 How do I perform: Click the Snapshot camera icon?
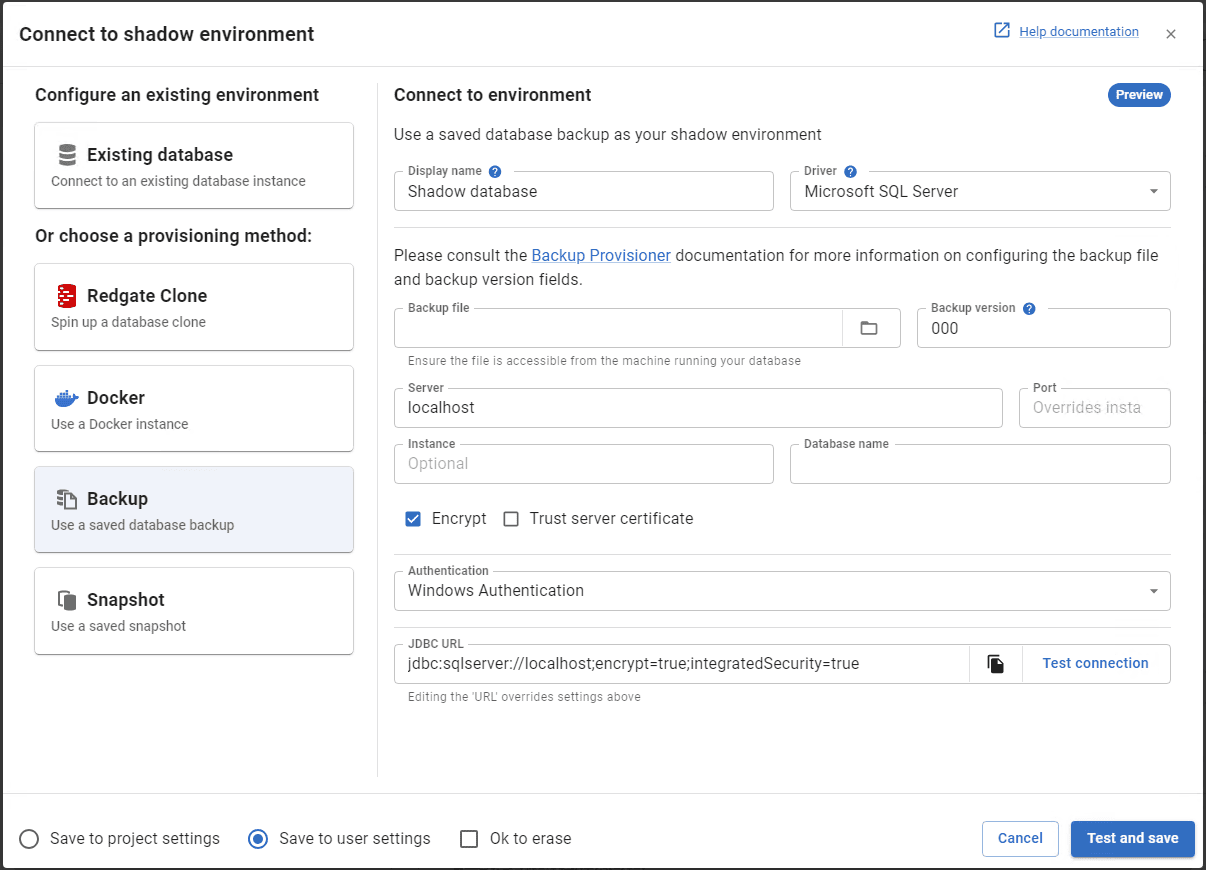tap(66, 598)
